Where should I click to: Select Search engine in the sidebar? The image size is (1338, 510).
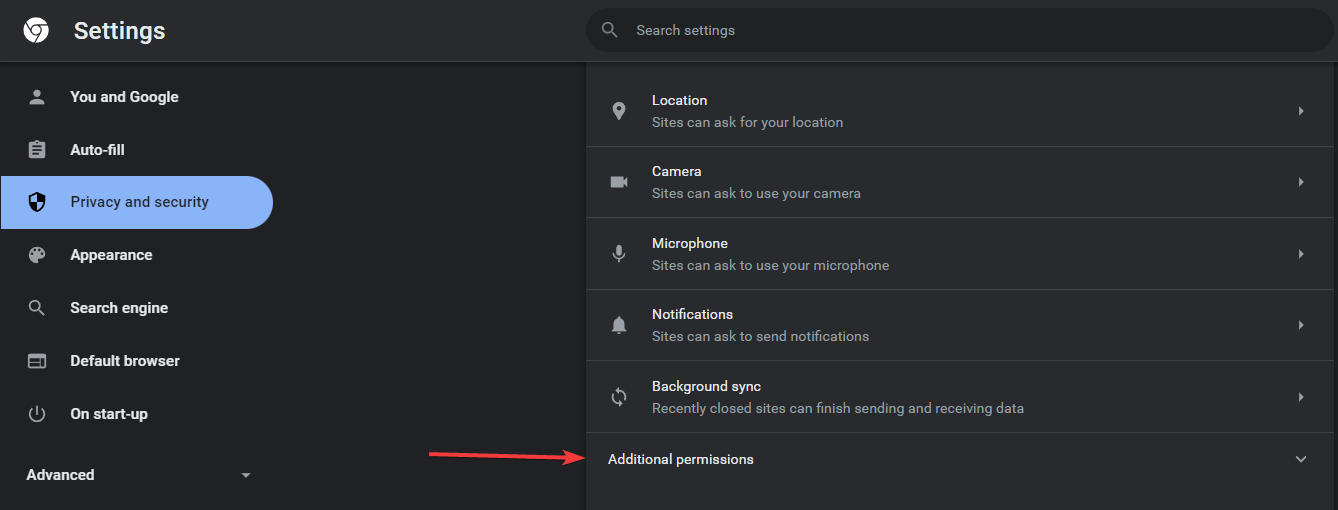(119, 308)
